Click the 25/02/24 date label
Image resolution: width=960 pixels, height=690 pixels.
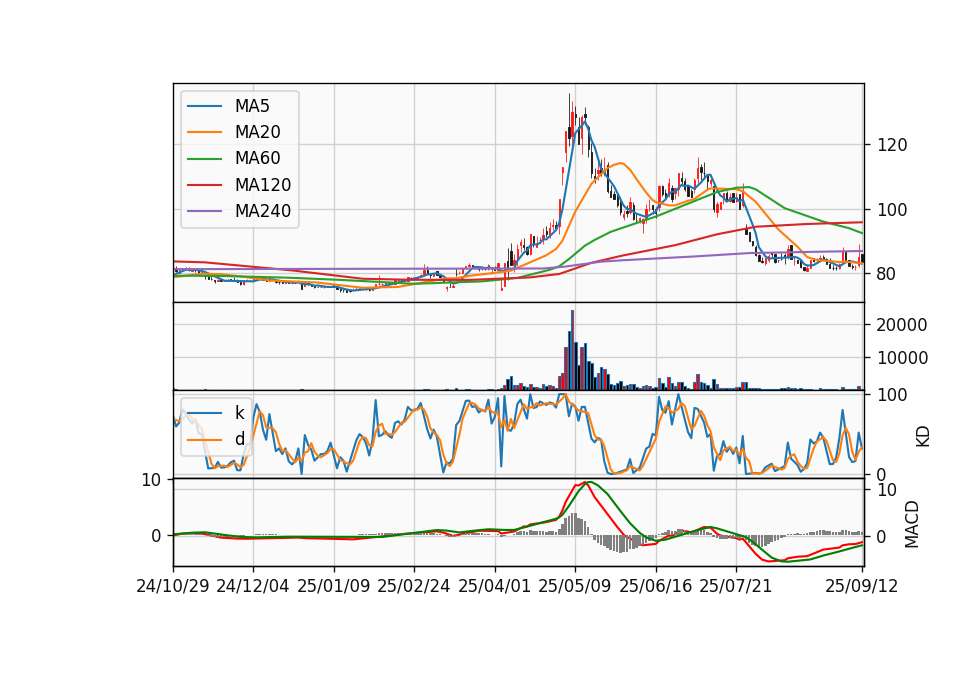(x=414, y=586)
